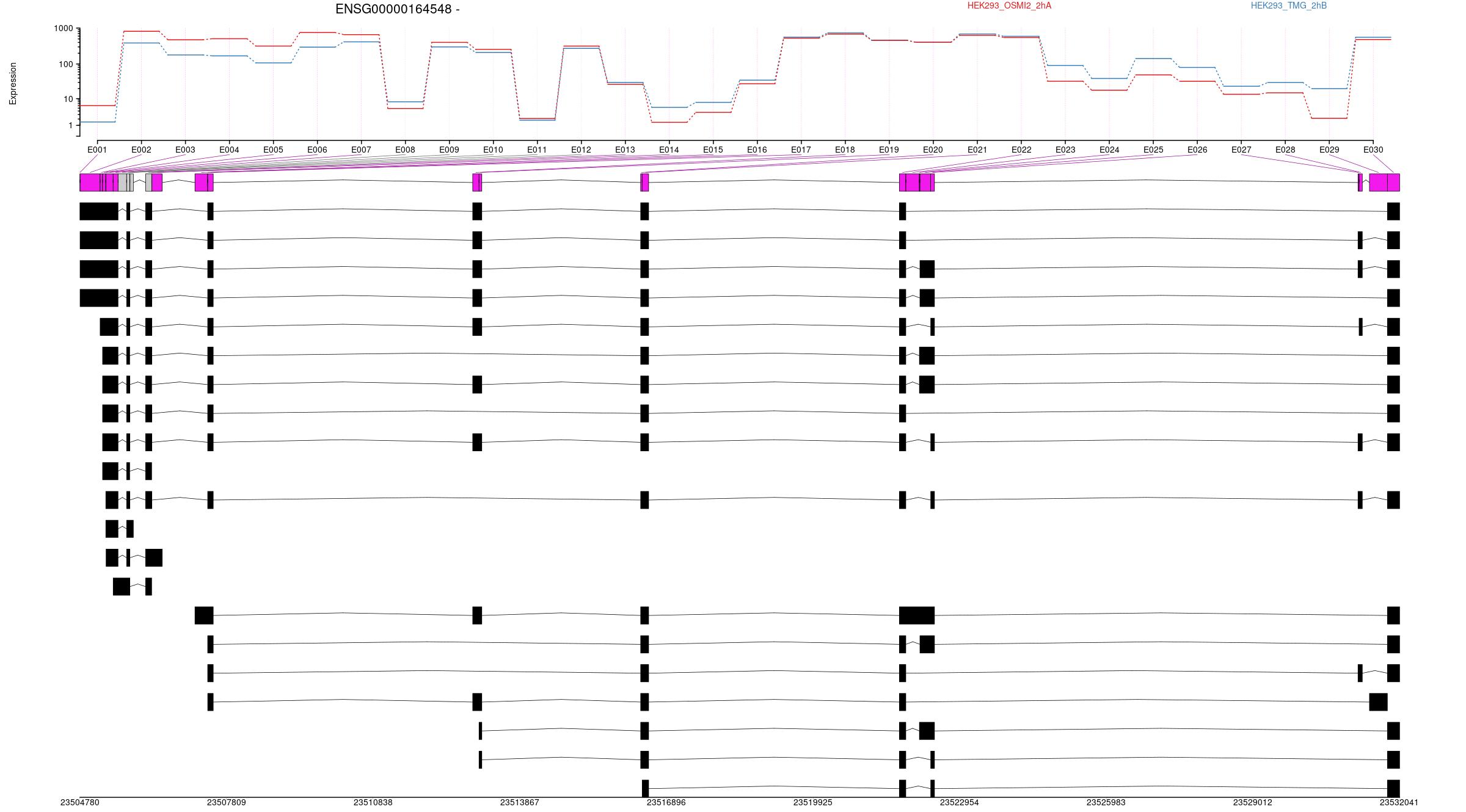Image resolution: width=1466 pixels, height=812 pixels.
Task: Click the Expression y-axis label
Action: 13,84
